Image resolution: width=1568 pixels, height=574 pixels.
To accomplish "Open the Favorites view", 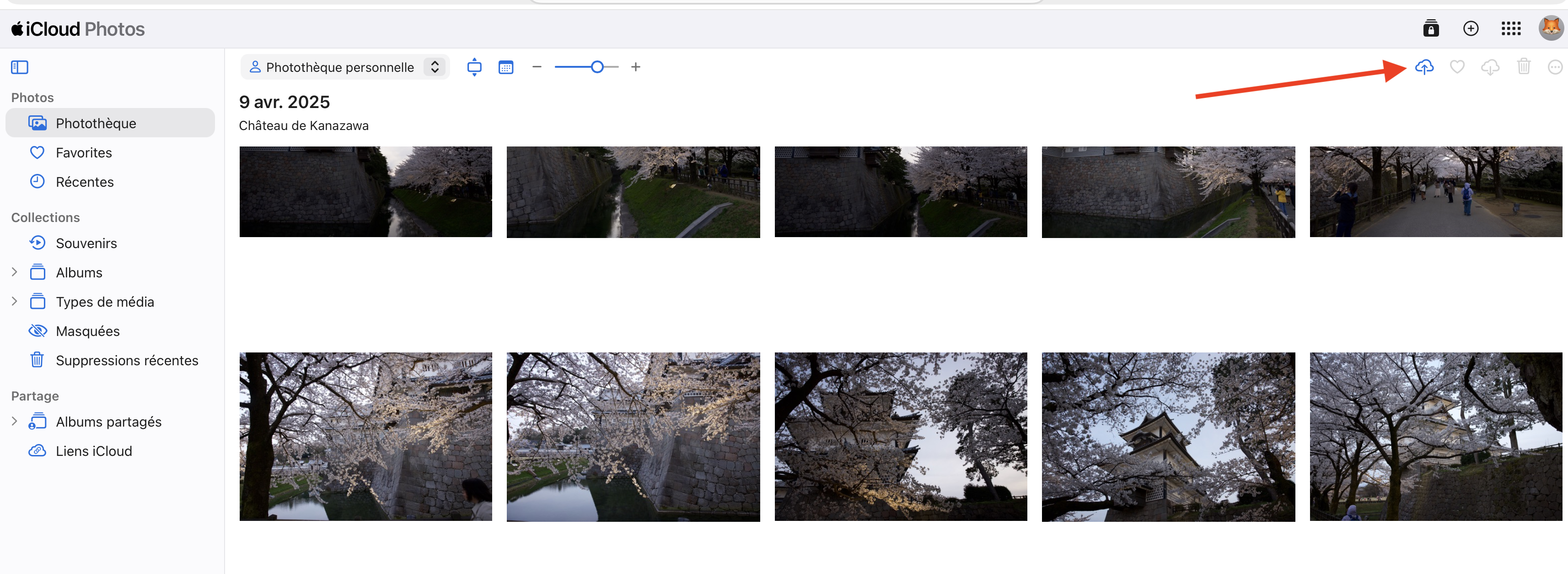I will (x=83, y=153).
